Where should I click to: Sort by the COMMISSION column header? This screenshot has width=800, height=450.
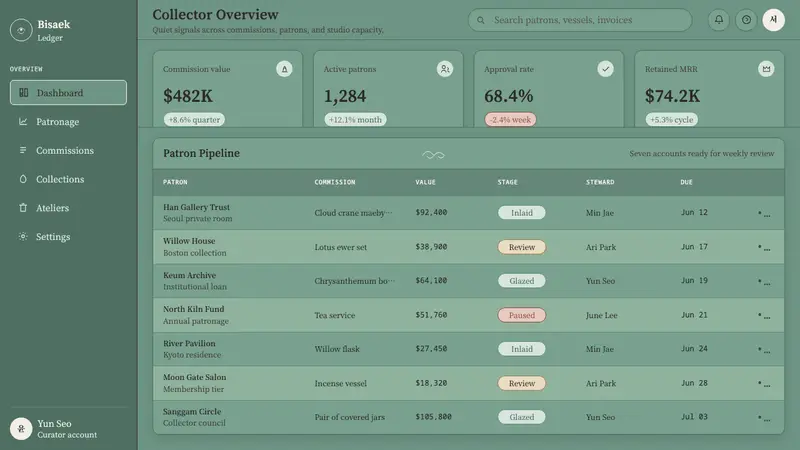pyautogui.click(x=335, y=182)
